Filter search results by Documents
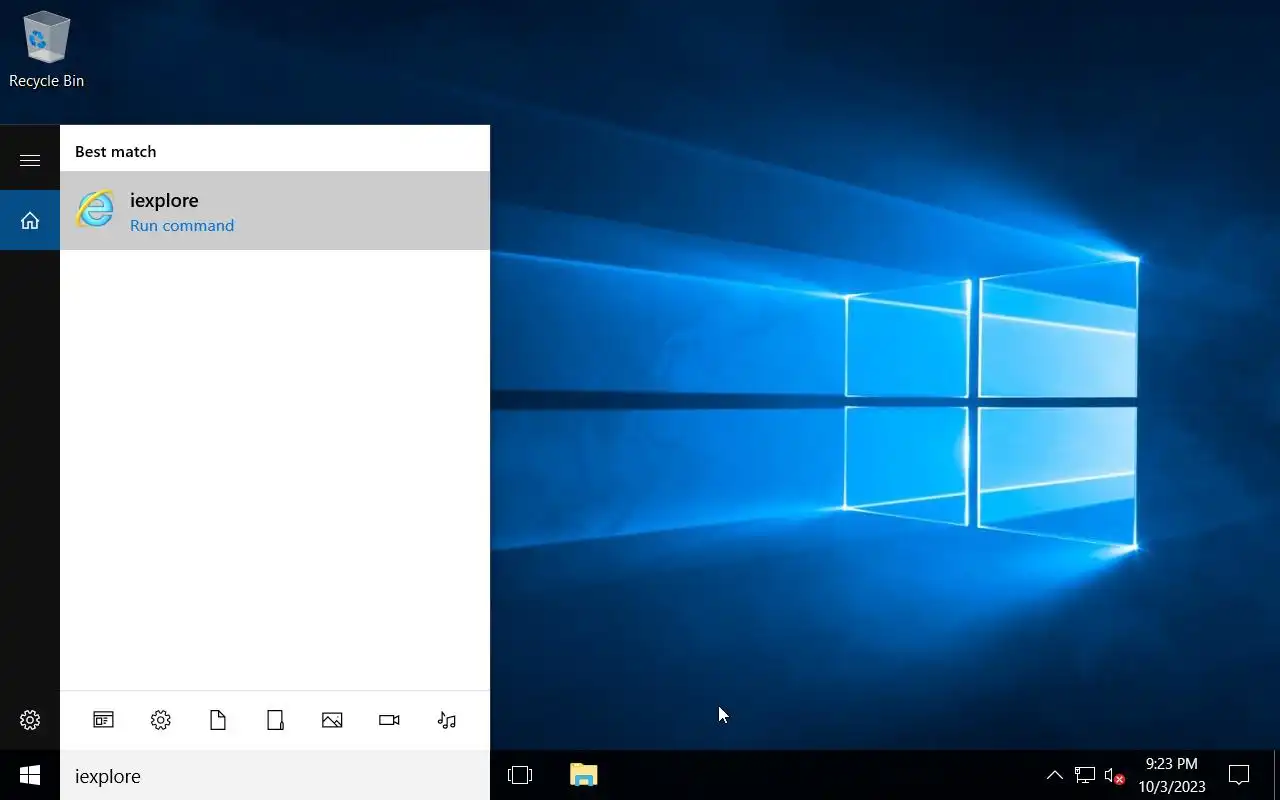Viewport: 1280px width, 800px height. pos(218,720)
